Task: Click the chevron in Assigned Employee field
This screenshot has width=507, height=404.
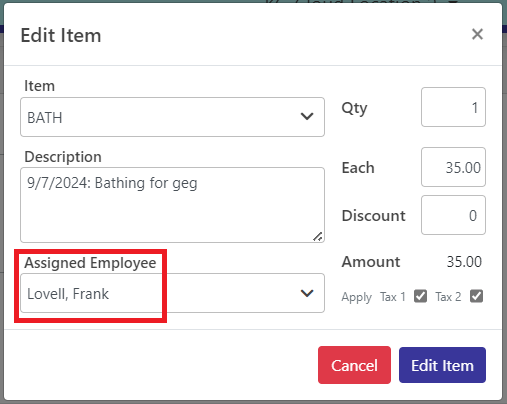Action: pyautogui.click(x=307, y=293)
